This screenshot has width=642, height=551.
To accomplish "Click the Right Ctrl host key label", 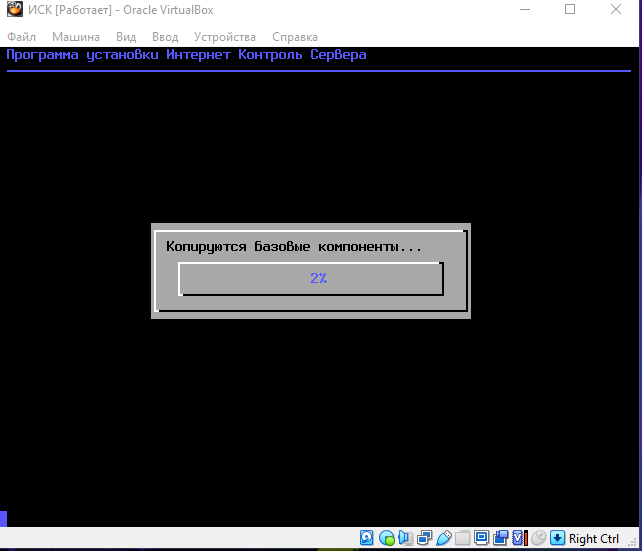I will point(594,539).
